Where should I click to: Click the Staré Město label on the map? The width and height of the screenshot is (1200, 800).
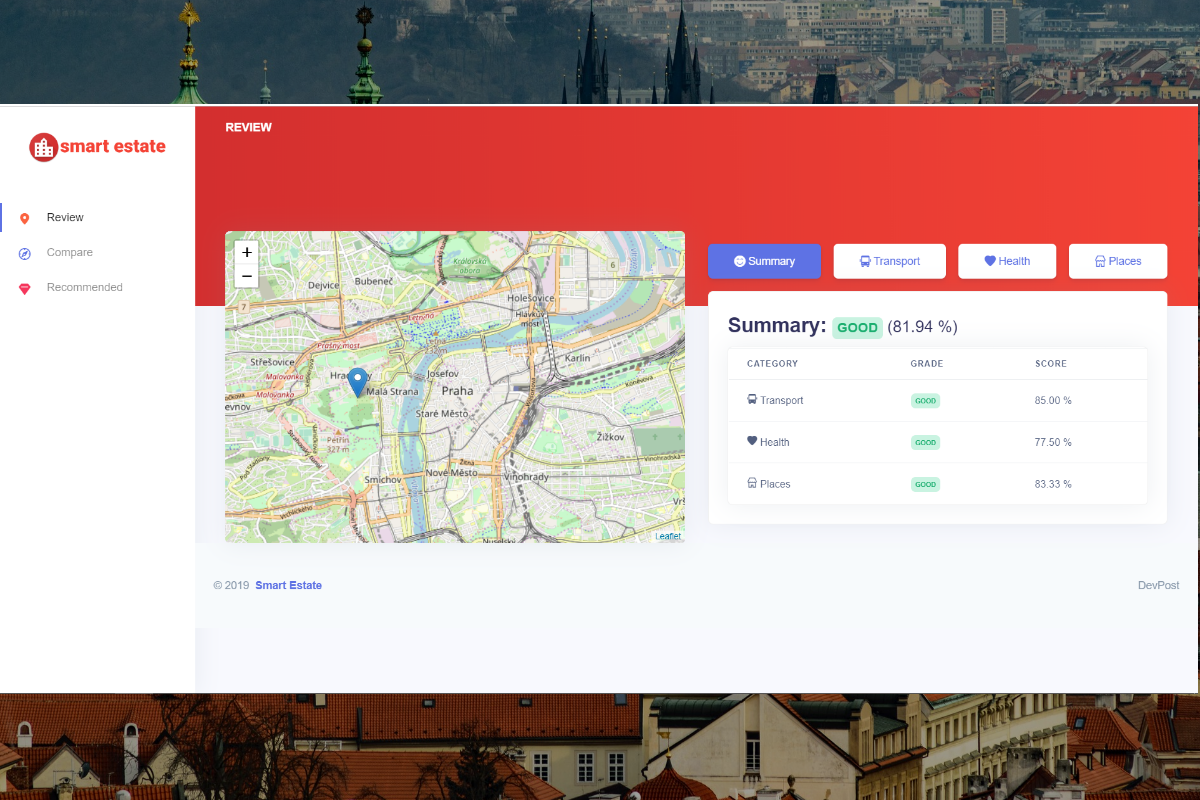point(442,413)
